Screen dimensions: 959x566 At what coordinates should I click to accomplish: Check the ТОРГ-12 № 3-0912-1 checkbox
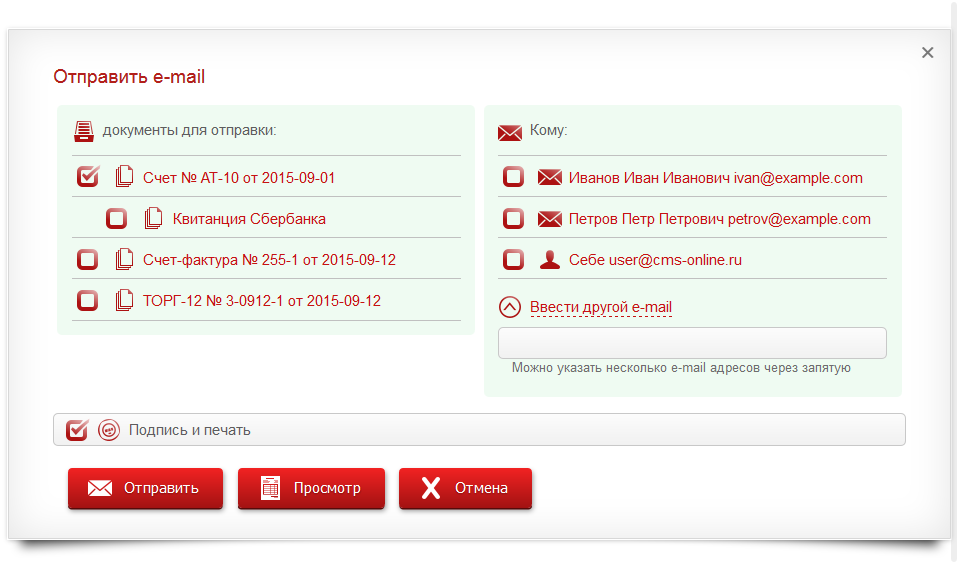pyautogui.click(x=87, y=300)
